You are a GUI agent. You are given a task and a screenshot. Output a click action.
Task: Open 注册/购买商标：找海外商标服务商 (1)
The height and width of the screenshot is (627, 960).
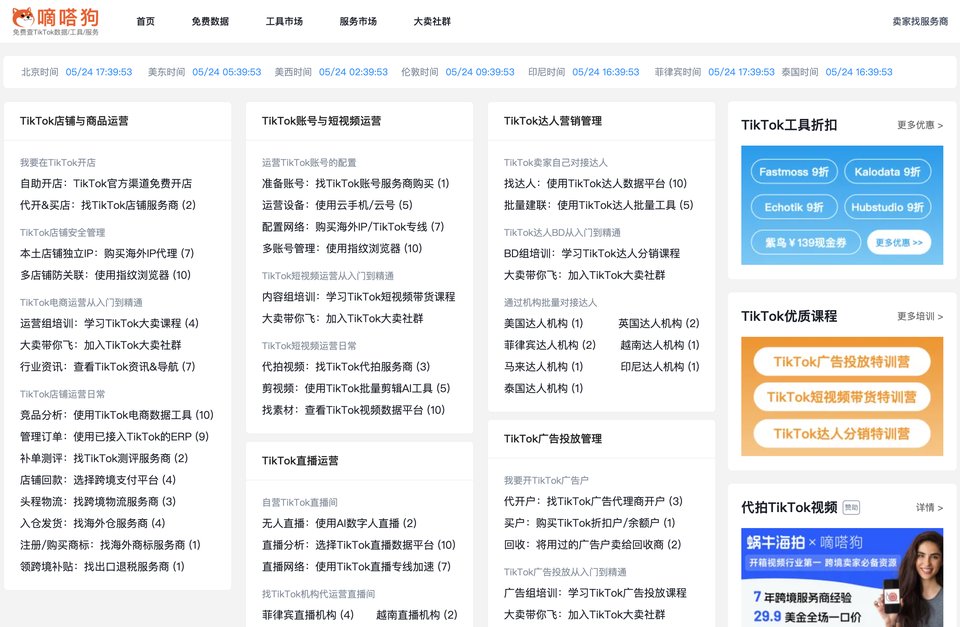click(x=110, y=545)
